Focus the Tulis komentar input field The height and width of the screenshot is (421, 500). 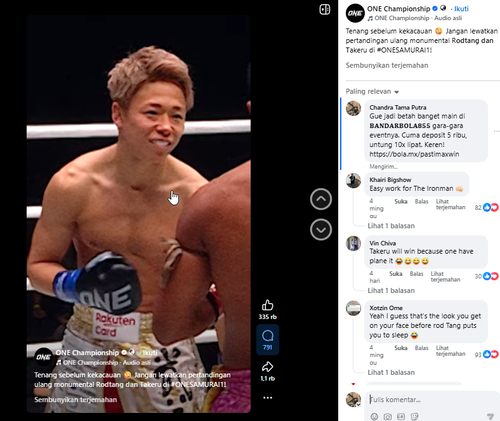pyautogui.click(x=432, y=400)
